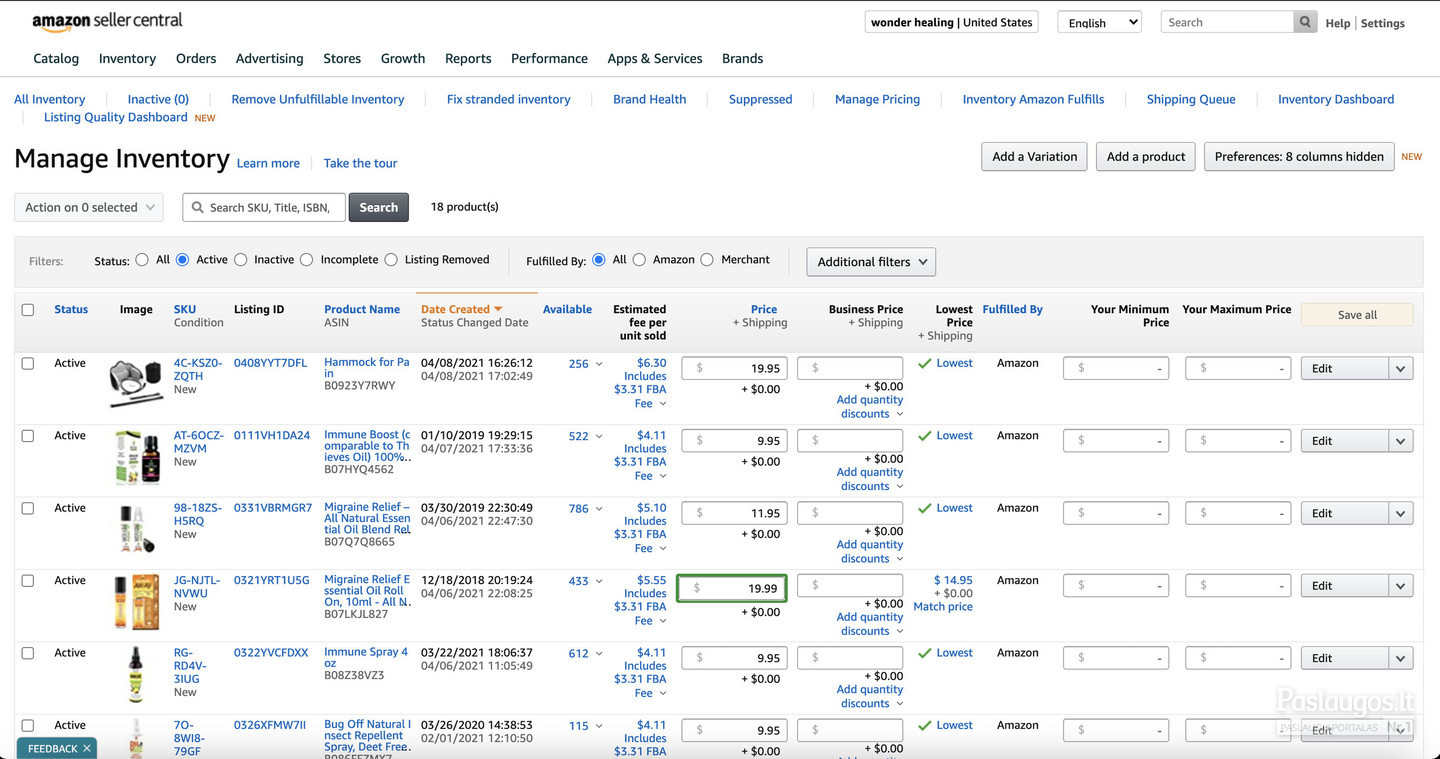Expand available quantity 256 chevron
1440x759 pixels.
point(599,364)
